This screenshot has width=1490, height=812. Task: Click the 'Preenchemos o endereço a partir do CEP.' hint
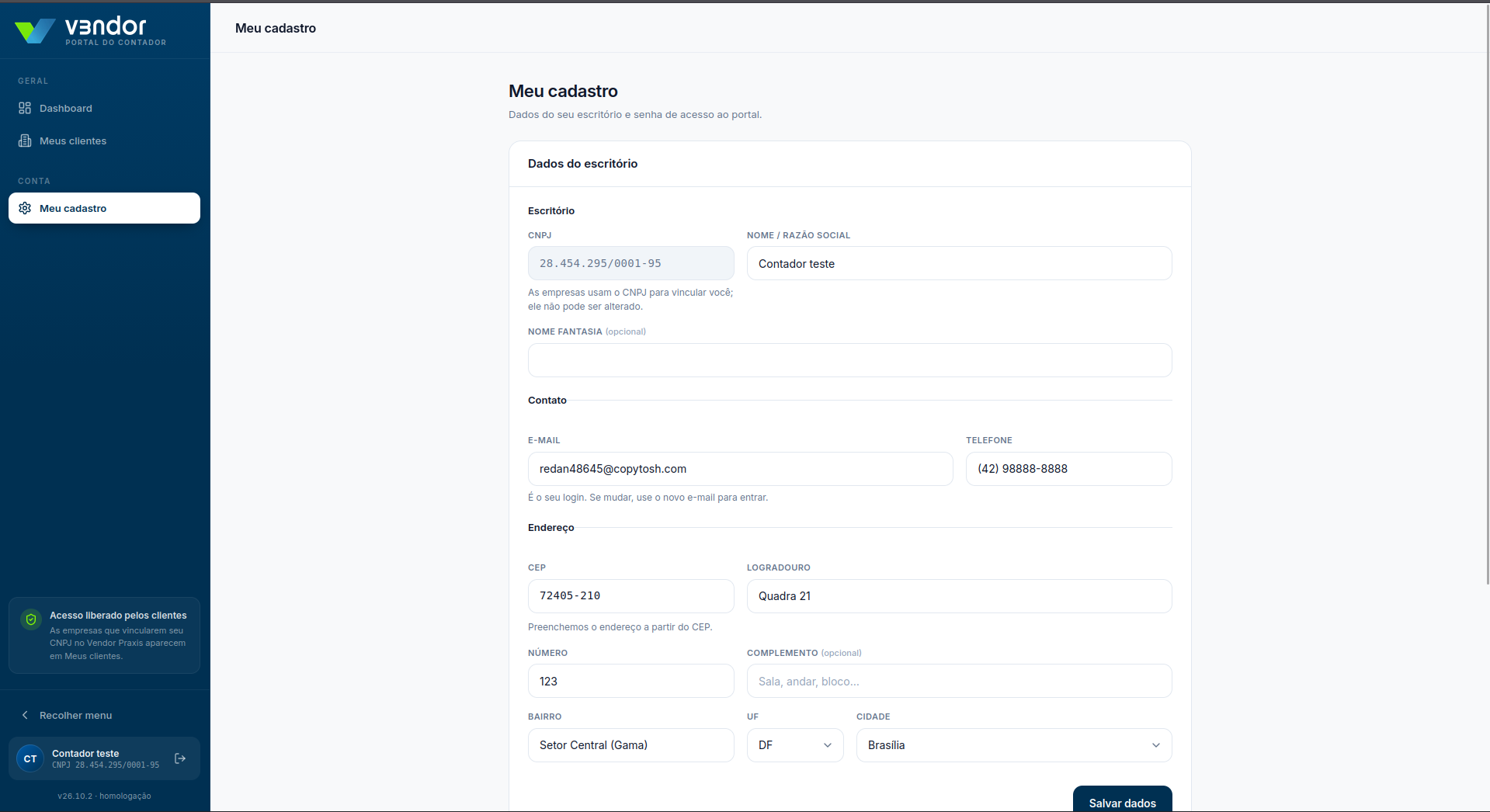620,627
